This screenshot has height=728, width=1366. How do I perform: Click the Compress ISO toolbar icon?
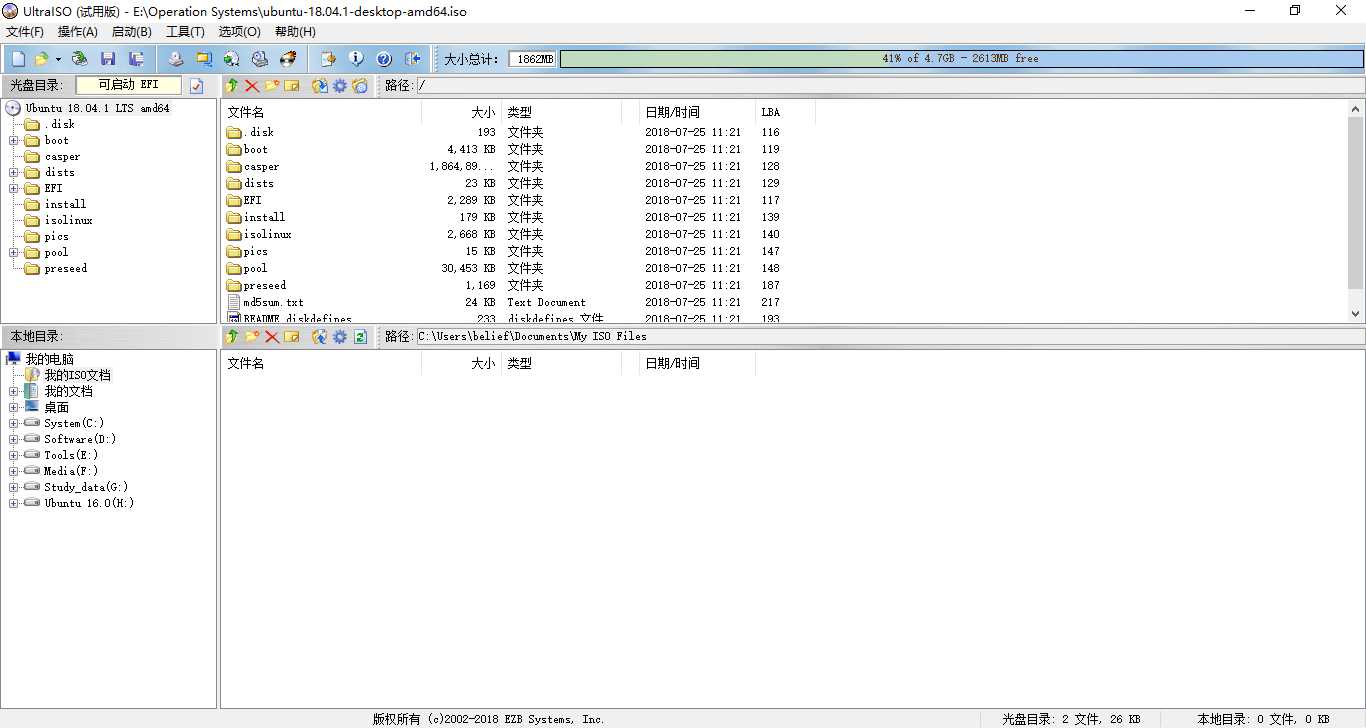pos(203,59)
